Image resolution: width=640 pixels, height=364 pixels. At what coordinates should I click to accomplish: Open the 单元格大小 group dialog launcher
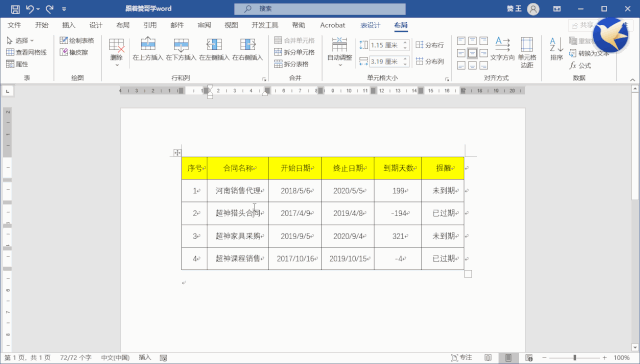(447, 79)
